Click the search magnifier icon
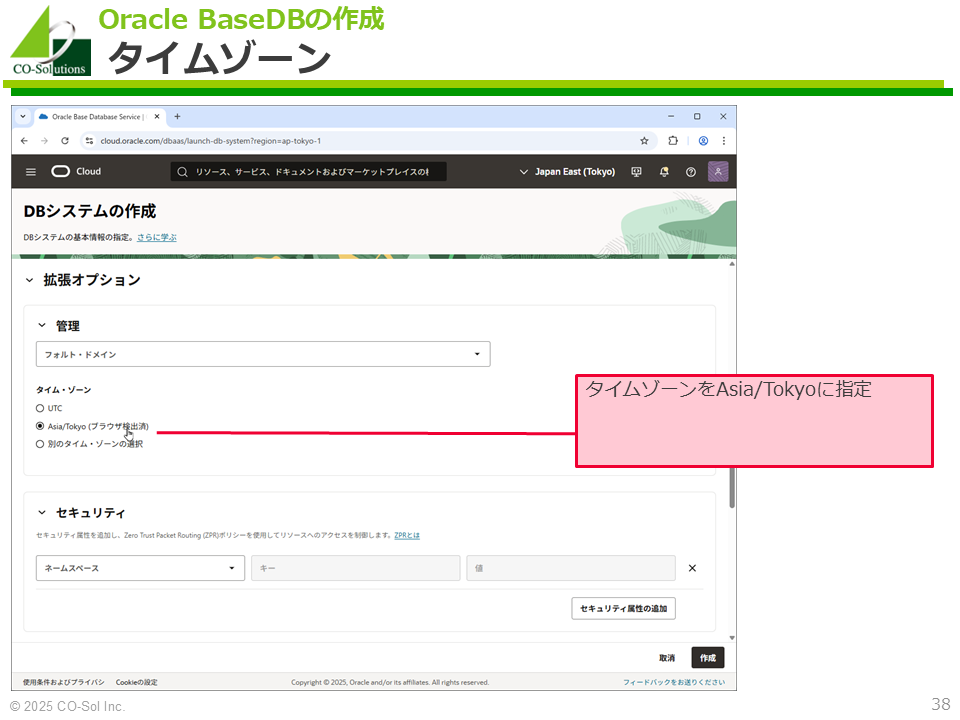Viewport: 960px width, 720px height. (x=182, y=172)
